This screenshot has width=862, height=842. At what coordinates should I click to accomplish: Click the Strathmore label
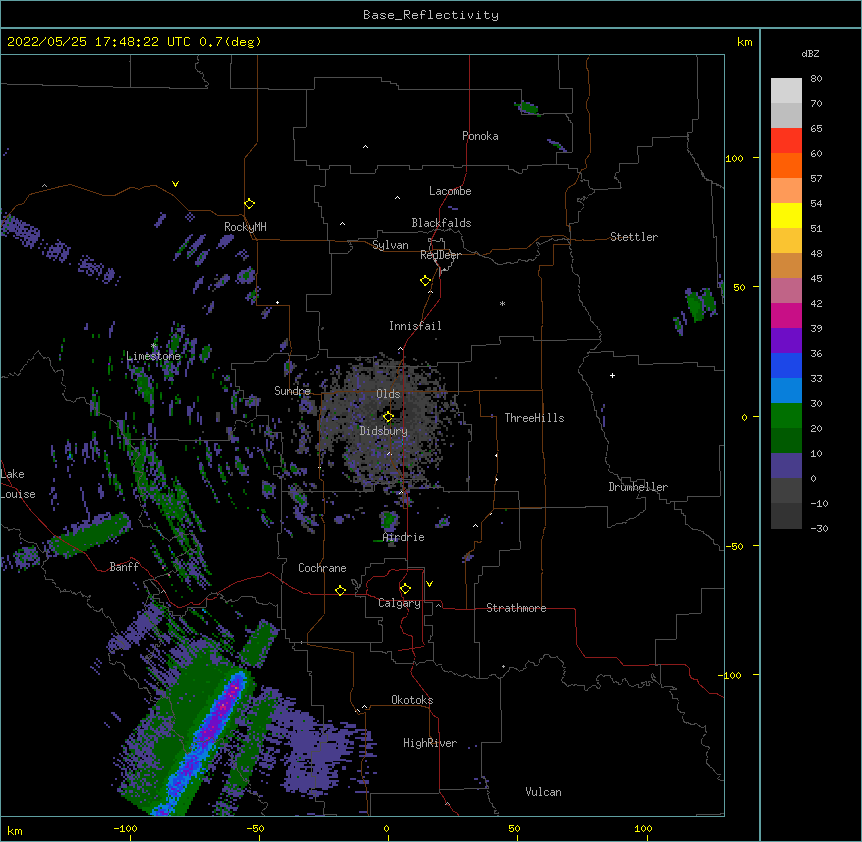tap(516, 608)
